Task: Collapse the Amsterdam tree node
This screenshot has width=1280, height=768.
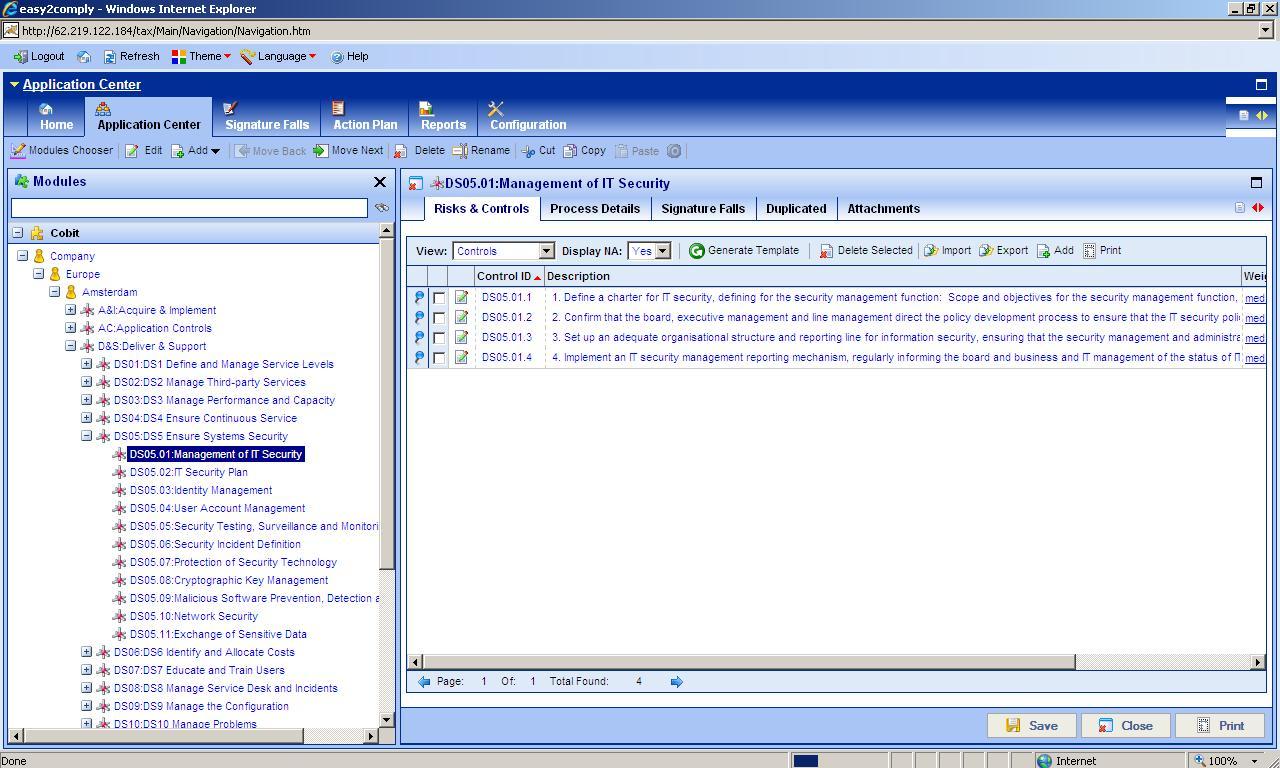Action: point(55,292)
